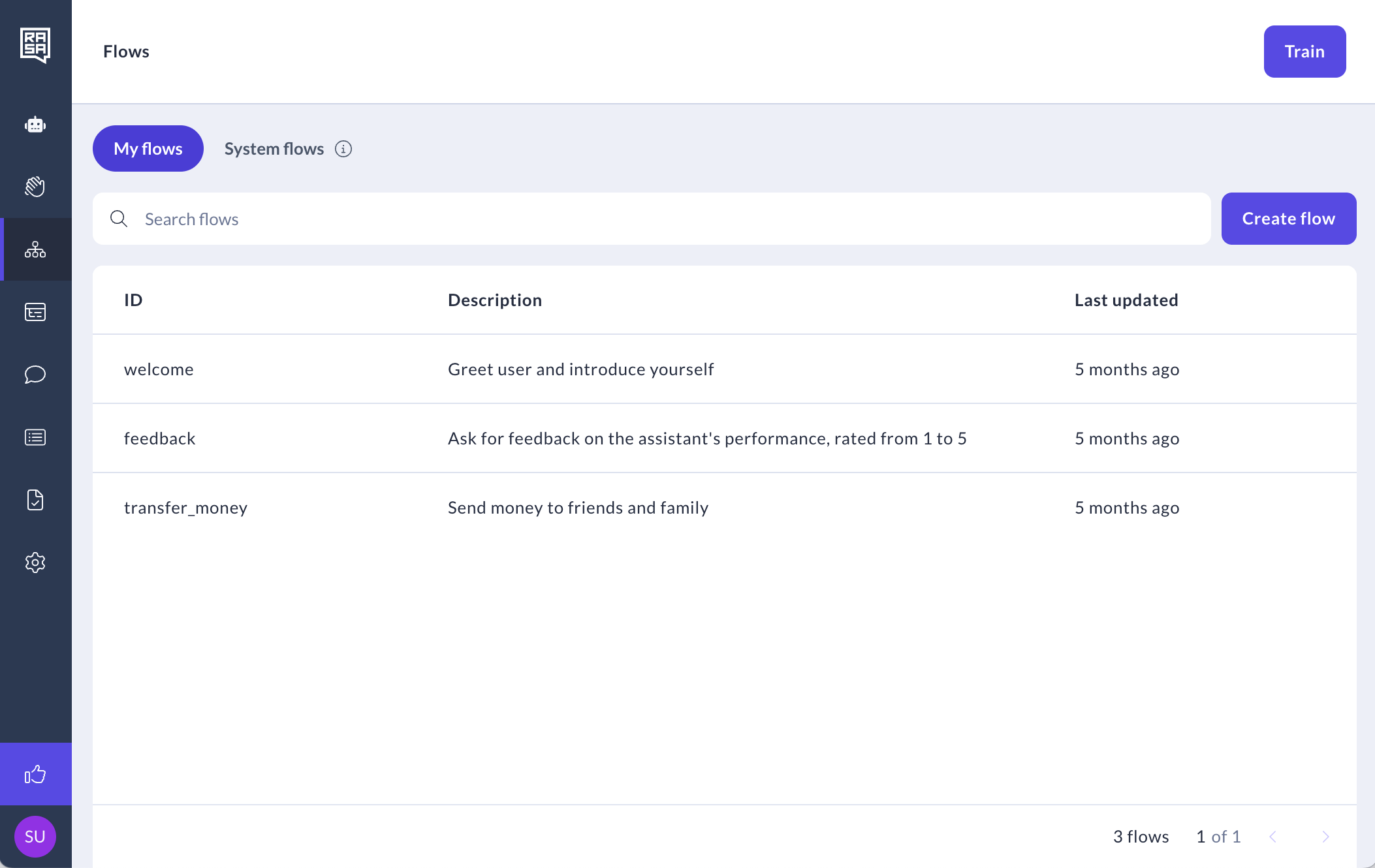Open the waving hand sidebar icon
The width and height of the screenshot is (1375, 868).
tap(35, 187)
